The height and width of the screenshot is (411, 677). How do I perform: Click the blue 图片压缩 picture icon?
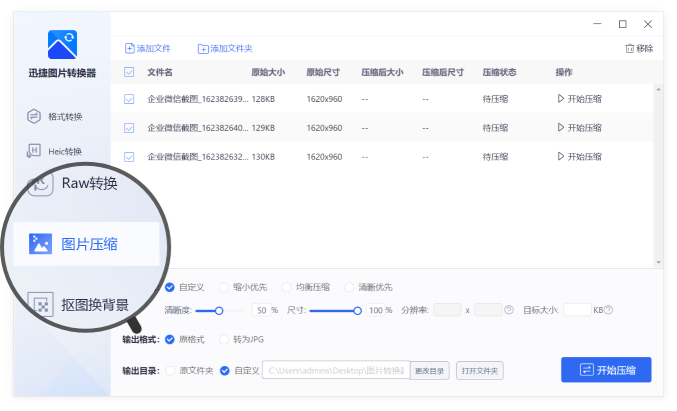click(40, 244)
